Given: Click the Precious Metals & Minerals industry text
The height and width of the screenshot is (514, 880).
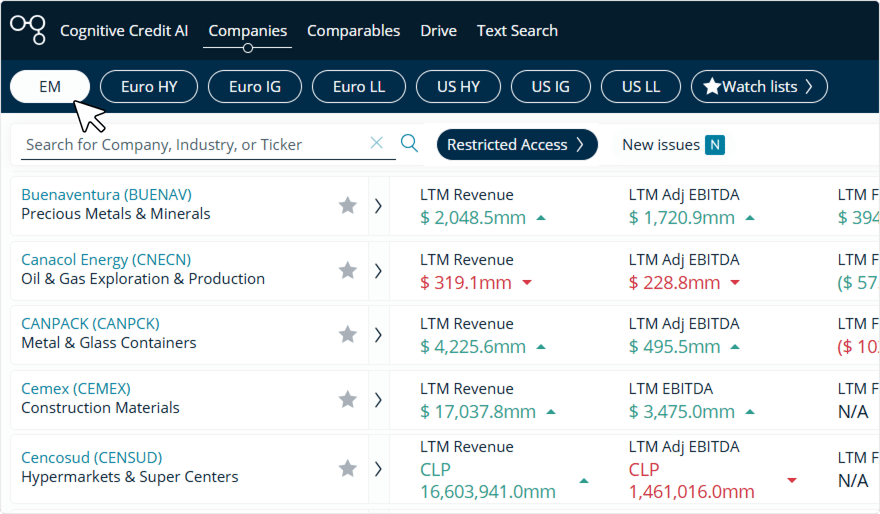Looking at the screenshot, I should pos(116,214).
